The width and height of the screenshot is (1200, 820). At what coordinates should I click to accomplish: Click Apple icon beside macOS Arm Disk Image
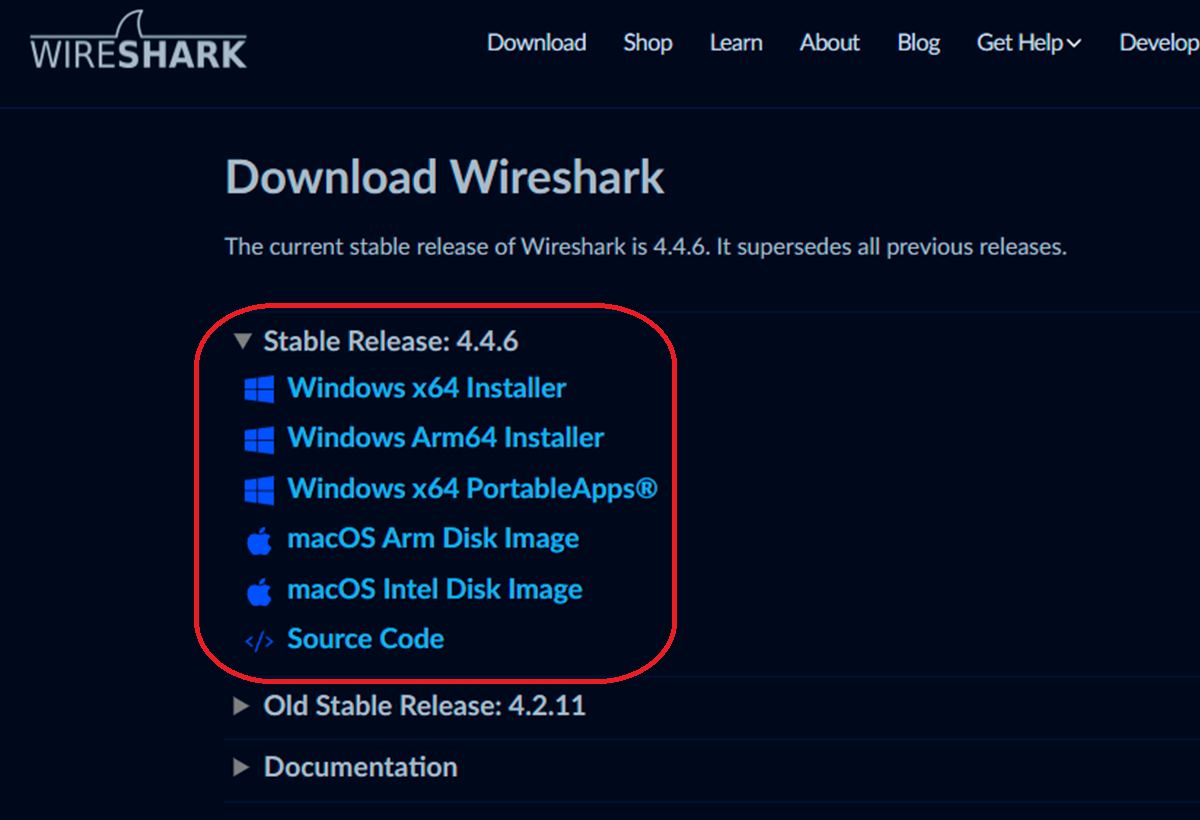259,541
